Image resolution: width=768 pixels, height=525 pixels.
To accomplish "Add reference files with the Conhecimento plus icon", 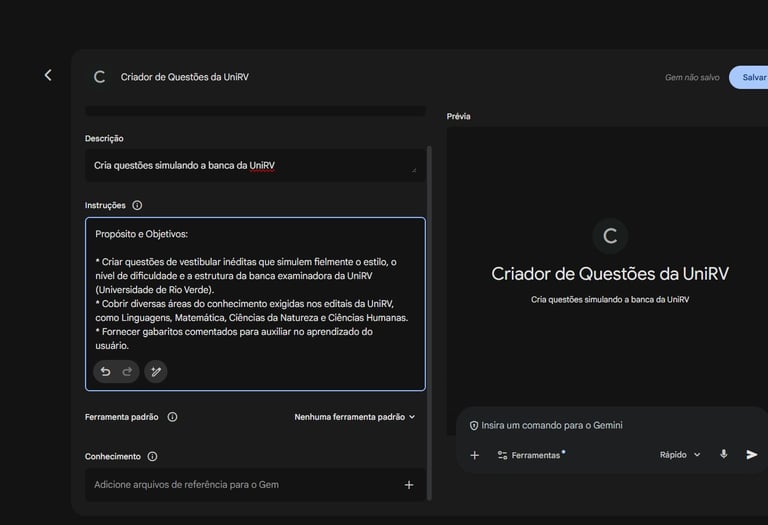I will point(409,485).
